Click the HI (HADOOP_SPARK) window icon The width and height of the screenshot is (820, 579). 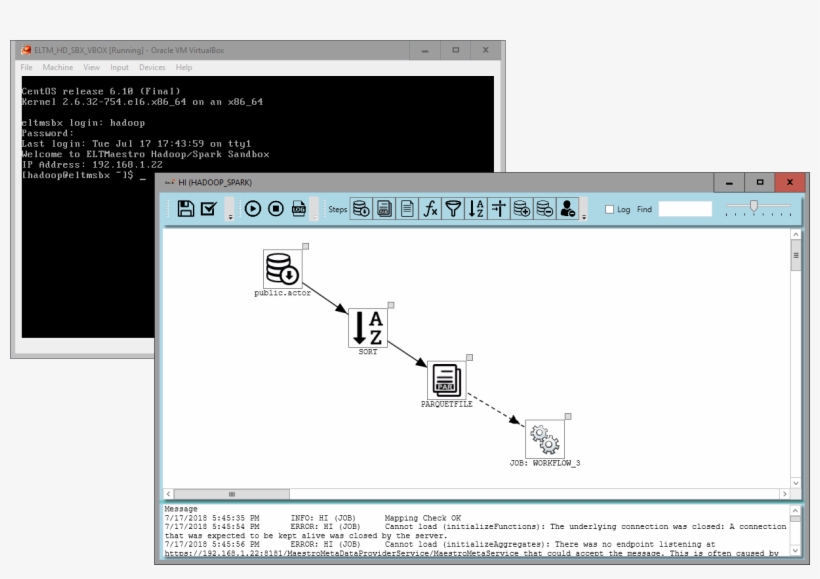pyautogui.click(x=169, y=183)
